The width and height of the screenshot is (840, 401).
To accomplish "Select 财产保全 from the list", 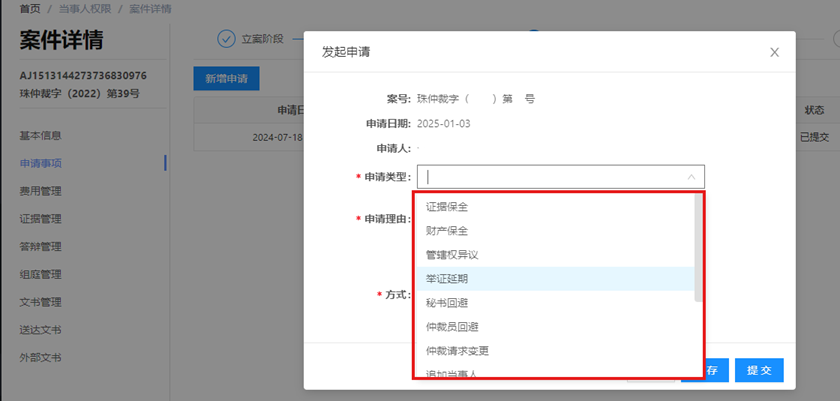I will click(556, 231).
